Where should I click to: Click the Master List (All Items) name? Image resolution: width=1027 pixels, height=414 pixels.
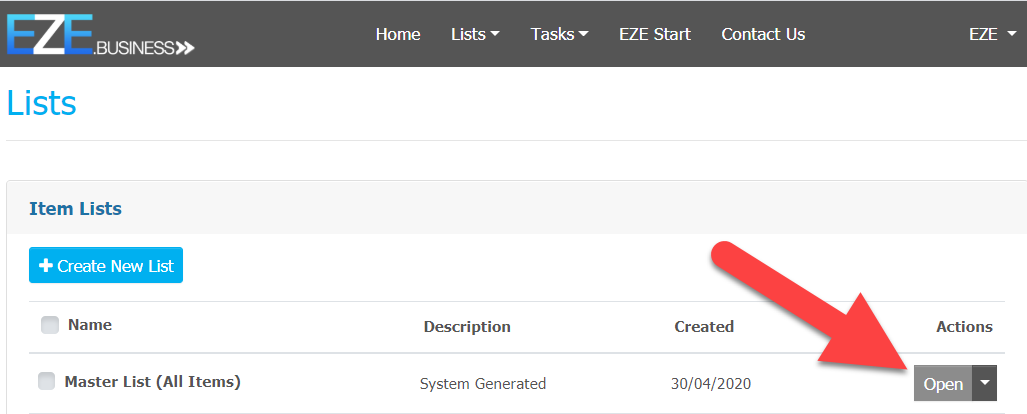(152, 381)
